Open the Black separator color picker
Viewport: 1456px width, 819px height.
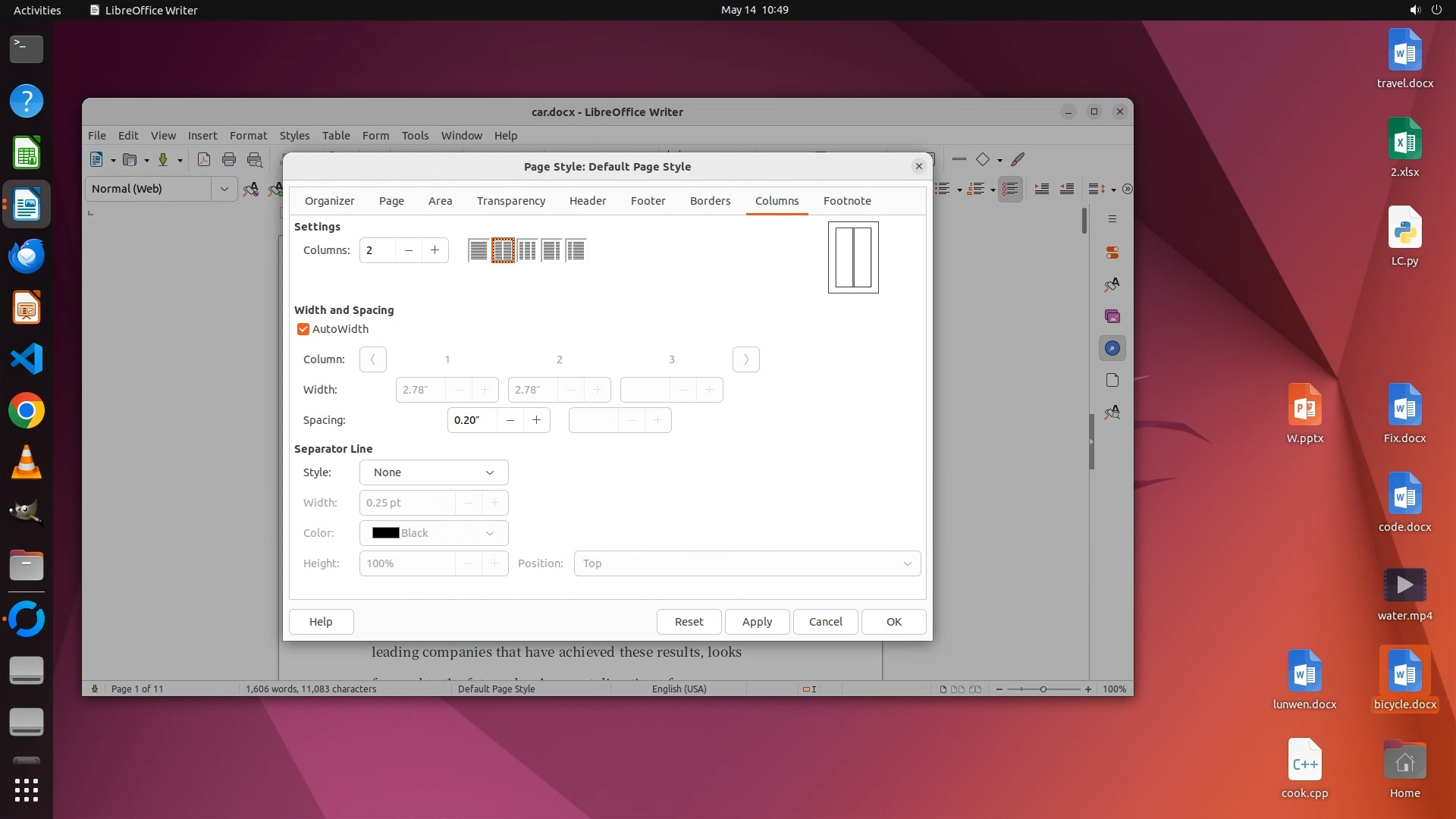[x=433, y=533]
